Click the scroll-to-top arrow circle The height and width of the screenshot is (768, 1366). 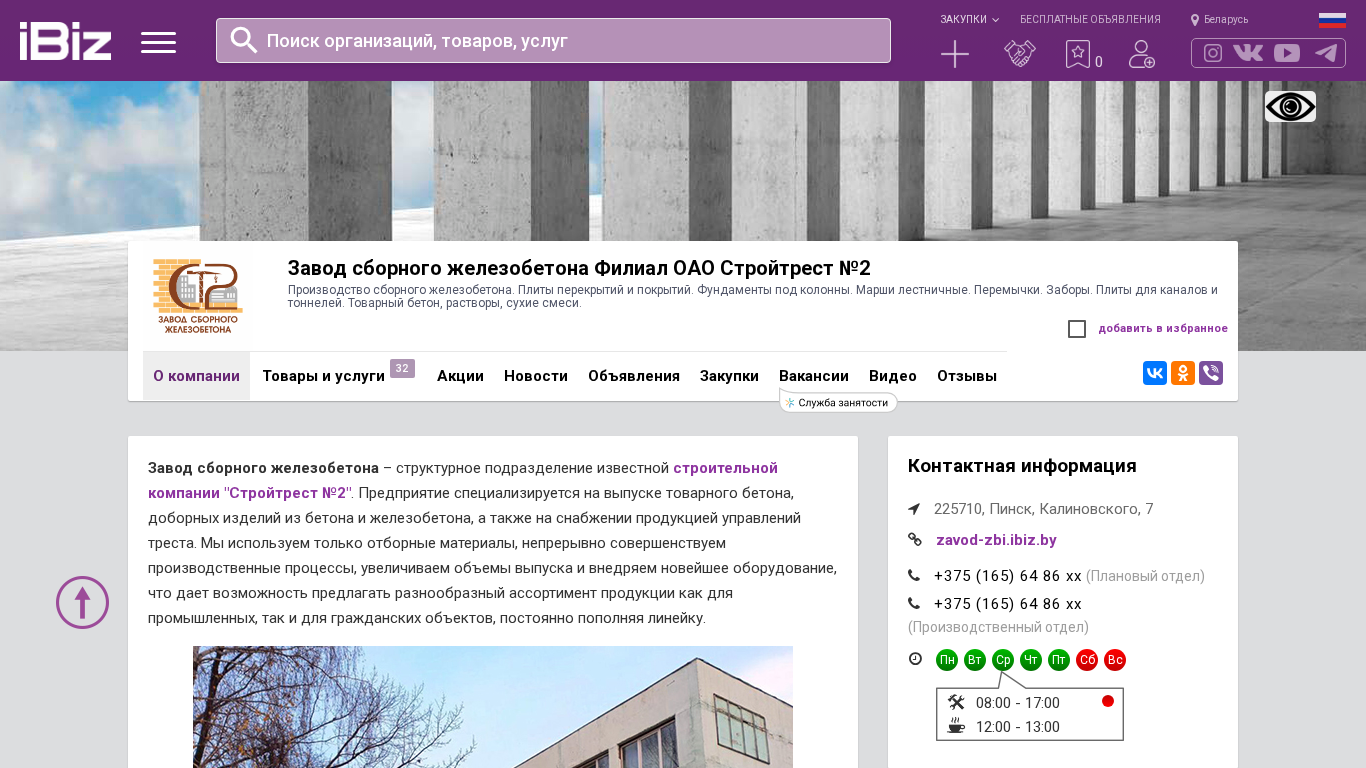pos(82,602)
